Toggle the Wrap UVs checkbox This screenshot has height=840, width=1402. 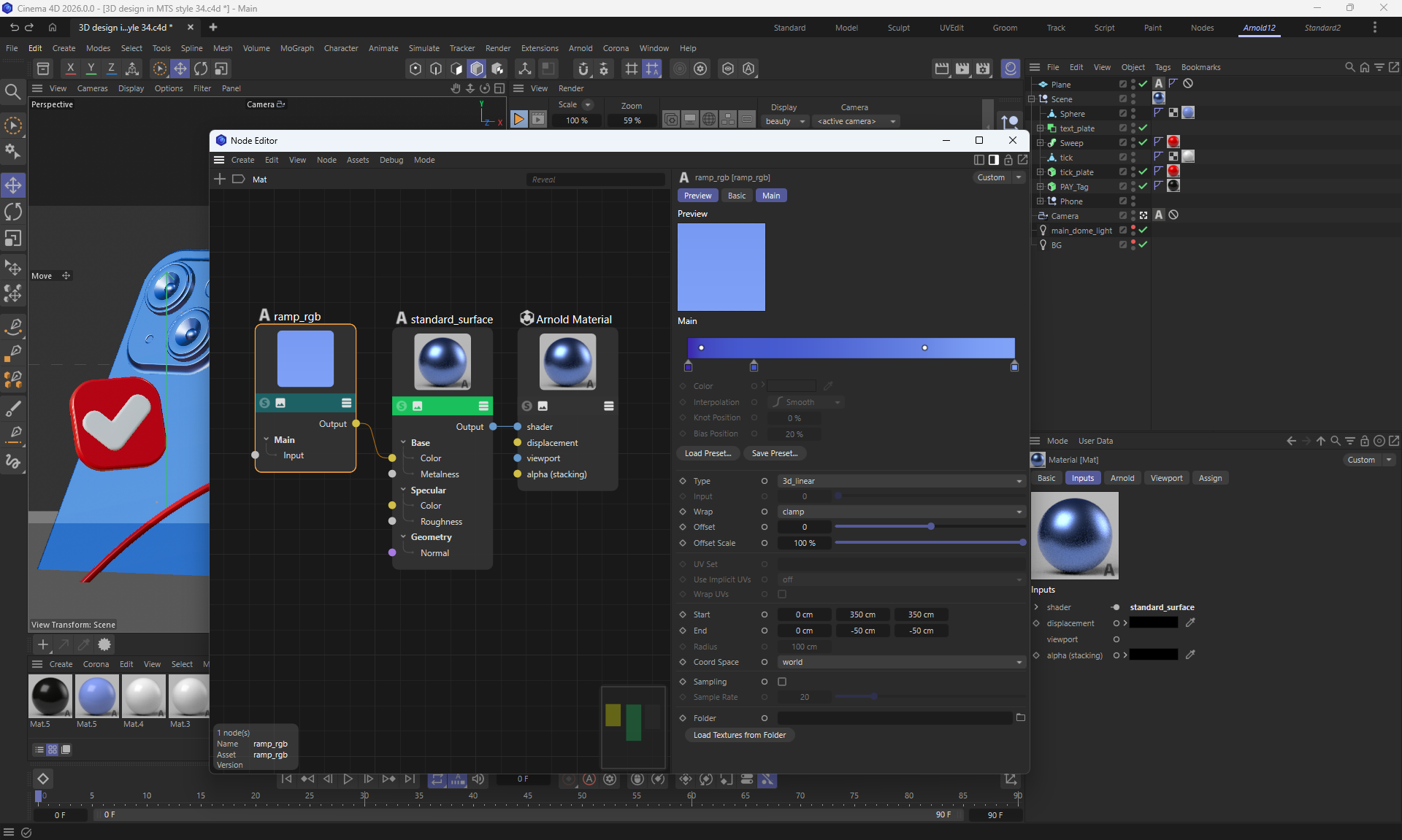(782, 594)
